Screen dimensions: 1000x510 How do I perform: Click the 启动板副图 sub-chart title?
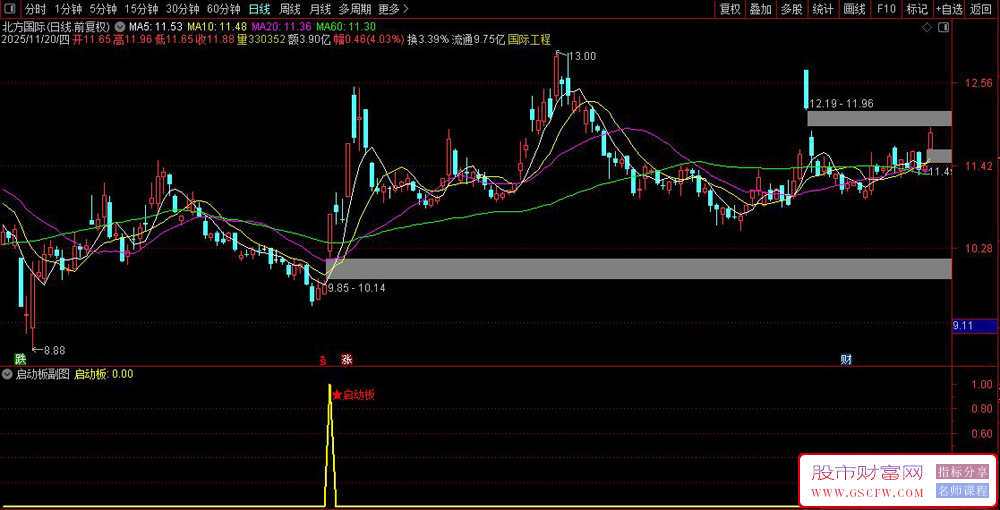[x=42, y=374]
